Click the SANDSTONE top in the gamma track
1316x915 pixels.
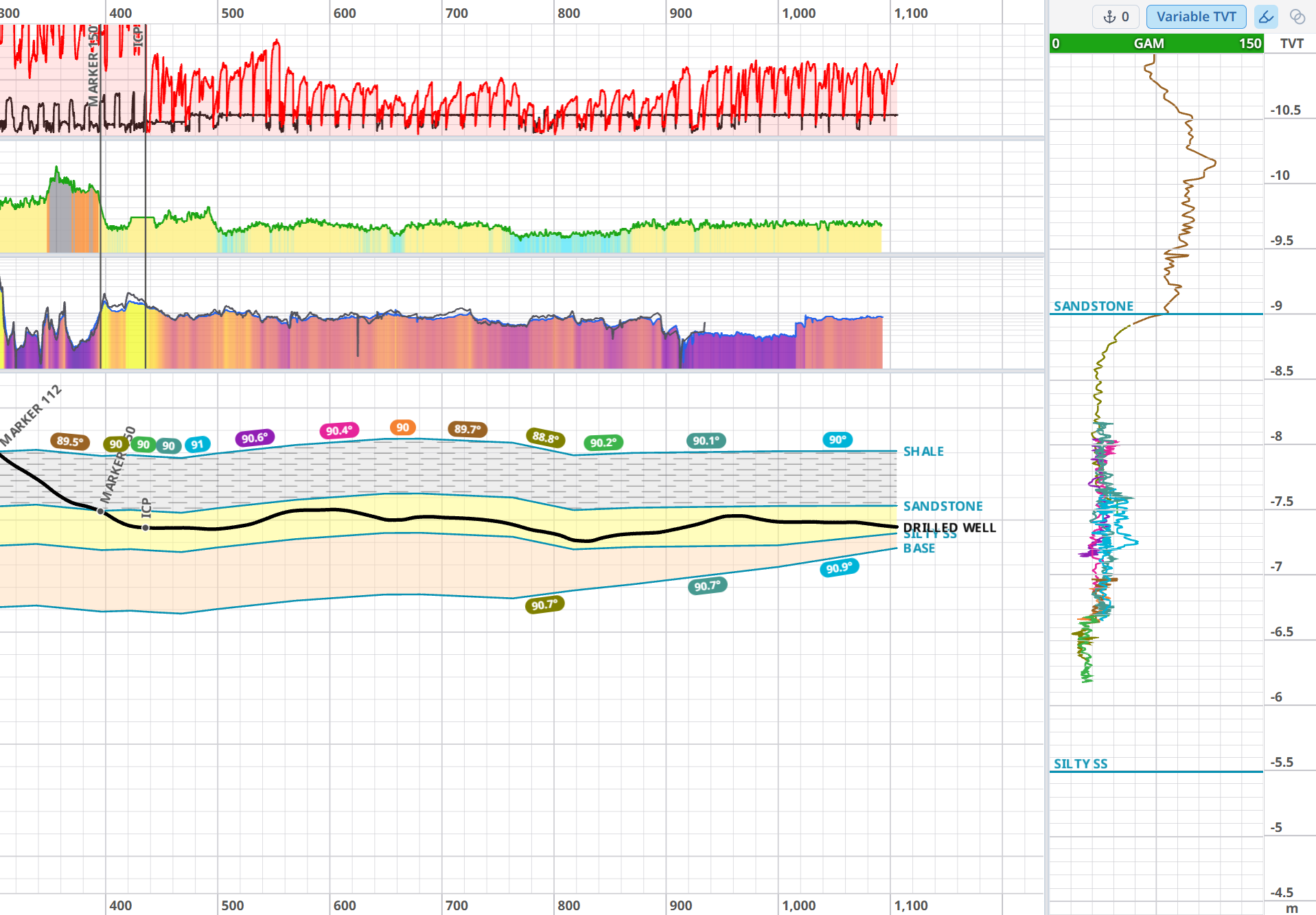click(1094, 306)
